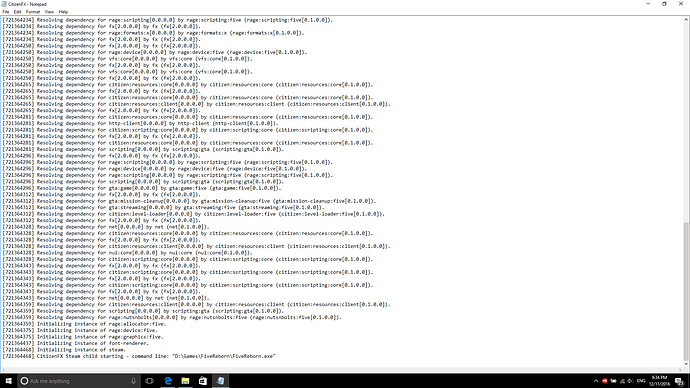The width and height of the screenshot is (690, 388).
Task: Click the 'Initializing instance of rage:graphics:five.' line
Action: [83, 337]
